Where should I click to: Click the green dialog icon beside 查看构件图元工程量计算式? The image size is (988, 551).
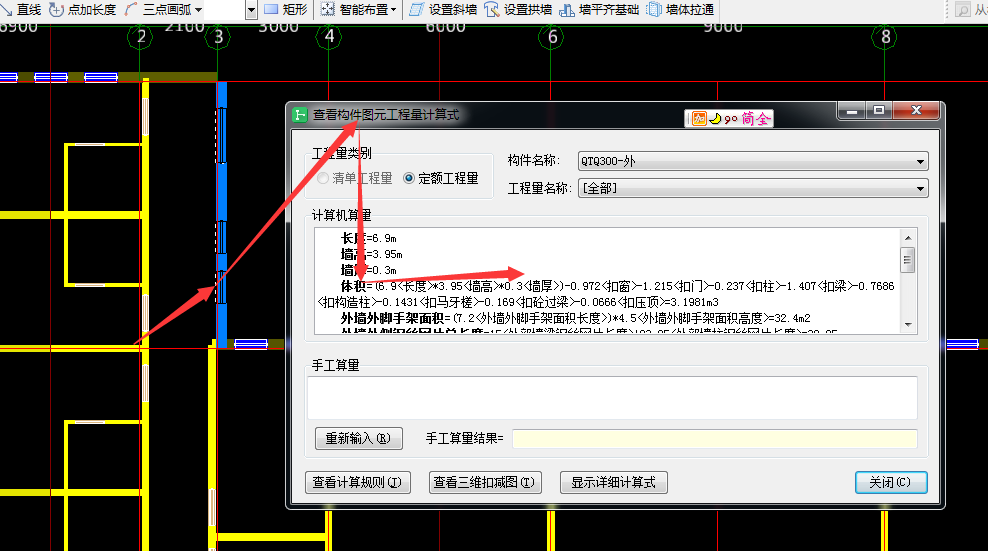(299, 115)
